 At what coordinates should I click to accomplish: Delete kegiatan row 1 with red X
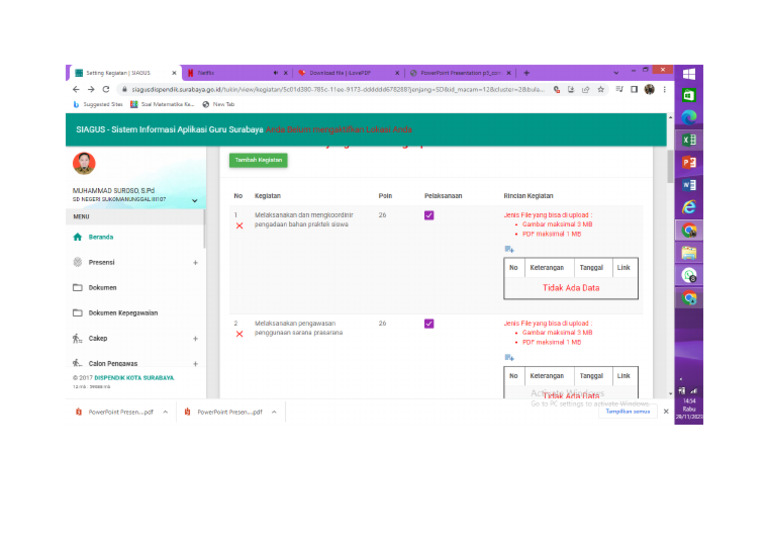pos(239,226)
